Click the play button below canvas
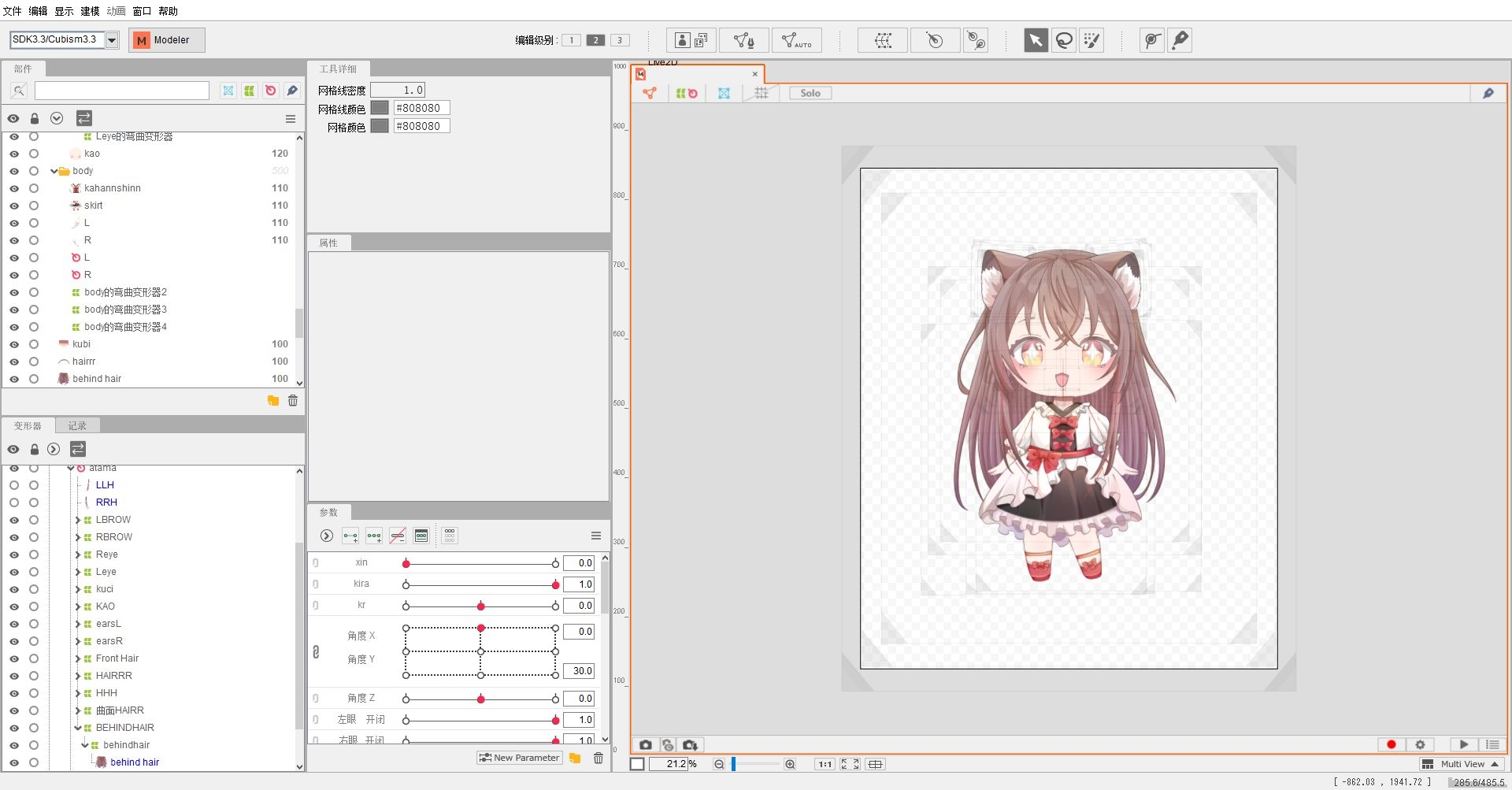This screenshot has width=1512, height=790. [1463, 745]
